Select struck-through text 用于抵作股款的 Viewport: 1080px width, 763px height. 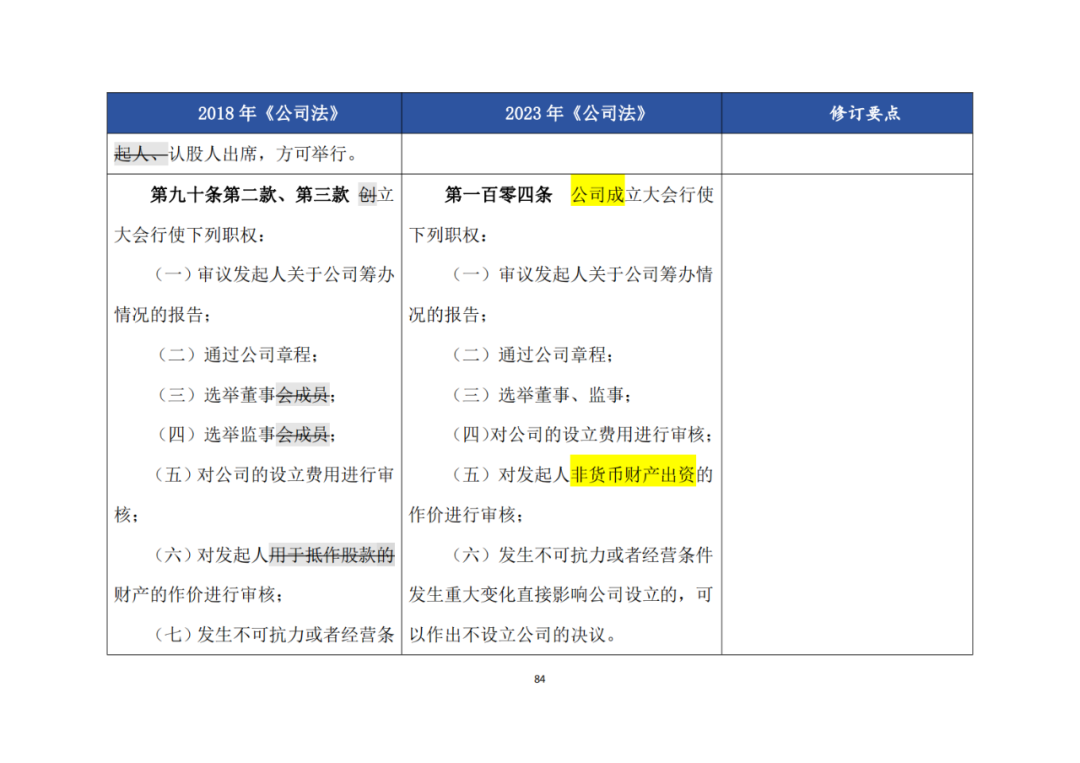point(331,554)
